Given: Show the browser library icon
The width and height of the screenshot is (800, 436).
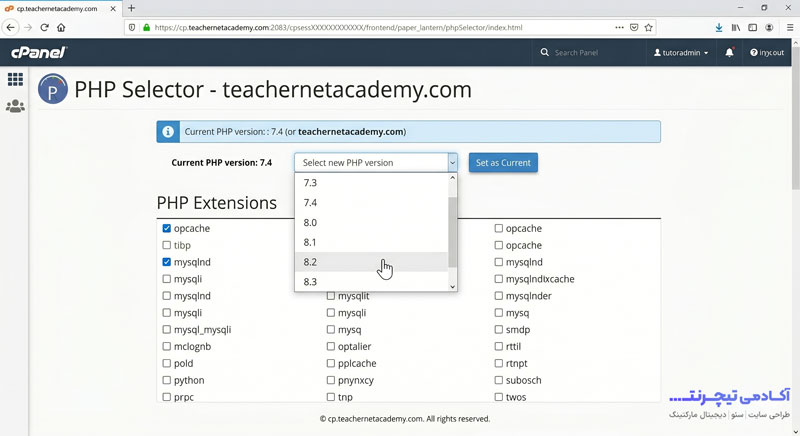Looking at the screenshot, I should click(736, 28).
